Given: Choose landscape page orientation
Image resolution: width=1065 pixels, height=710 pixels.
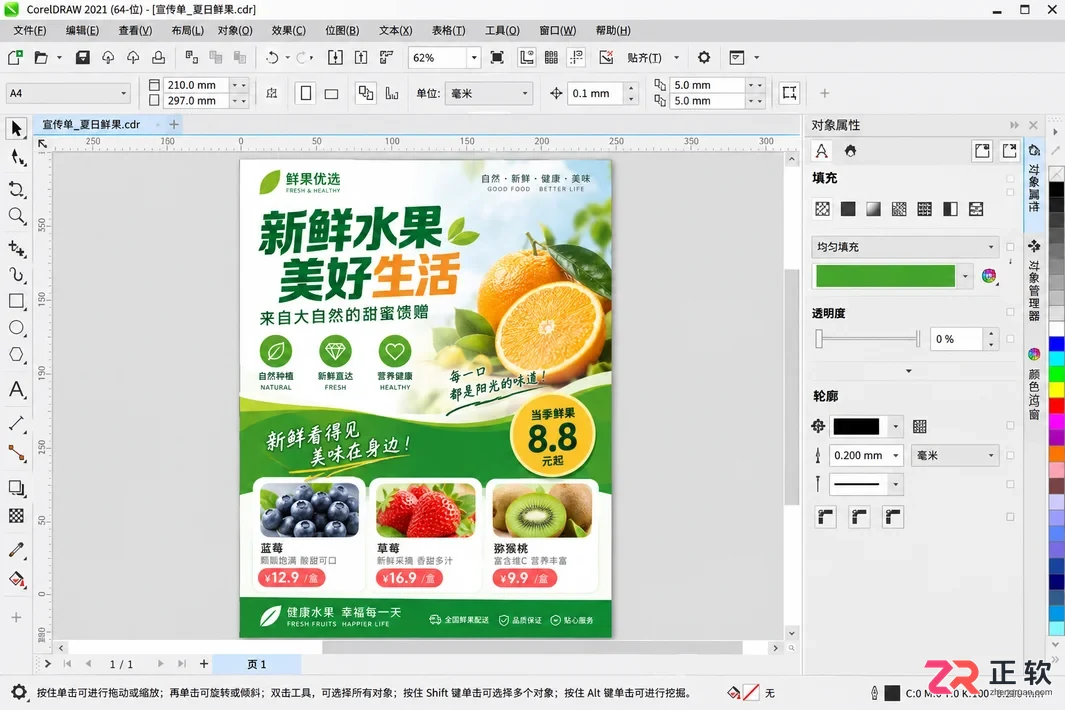Looking at the screenshot, I should coord(331,93).
